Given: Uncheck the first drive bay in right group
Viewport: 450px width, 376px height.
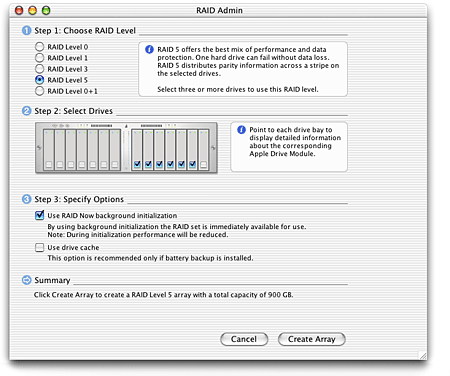Looking at the screenshot, I should click(137, 164).
